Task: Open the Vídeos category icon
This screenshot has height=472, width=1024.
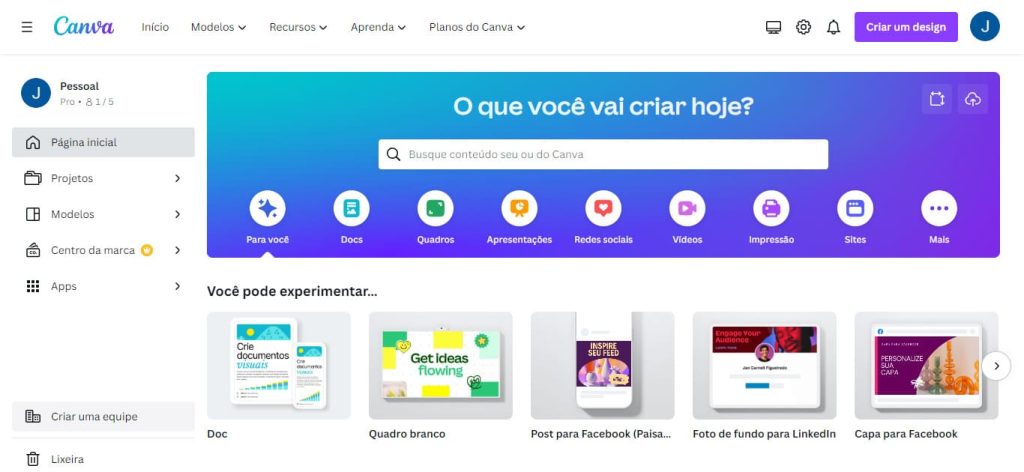Action: 687,208
